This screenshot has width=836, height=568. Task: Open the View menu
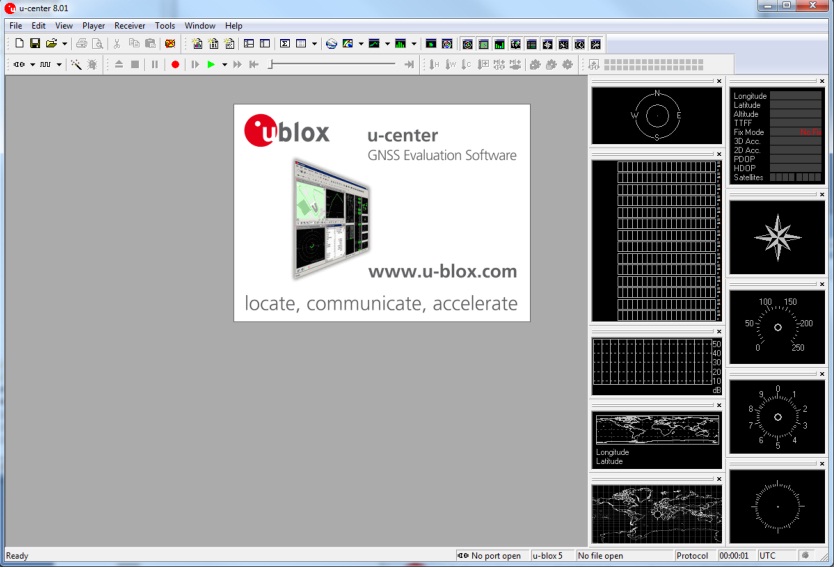(63, 26)
